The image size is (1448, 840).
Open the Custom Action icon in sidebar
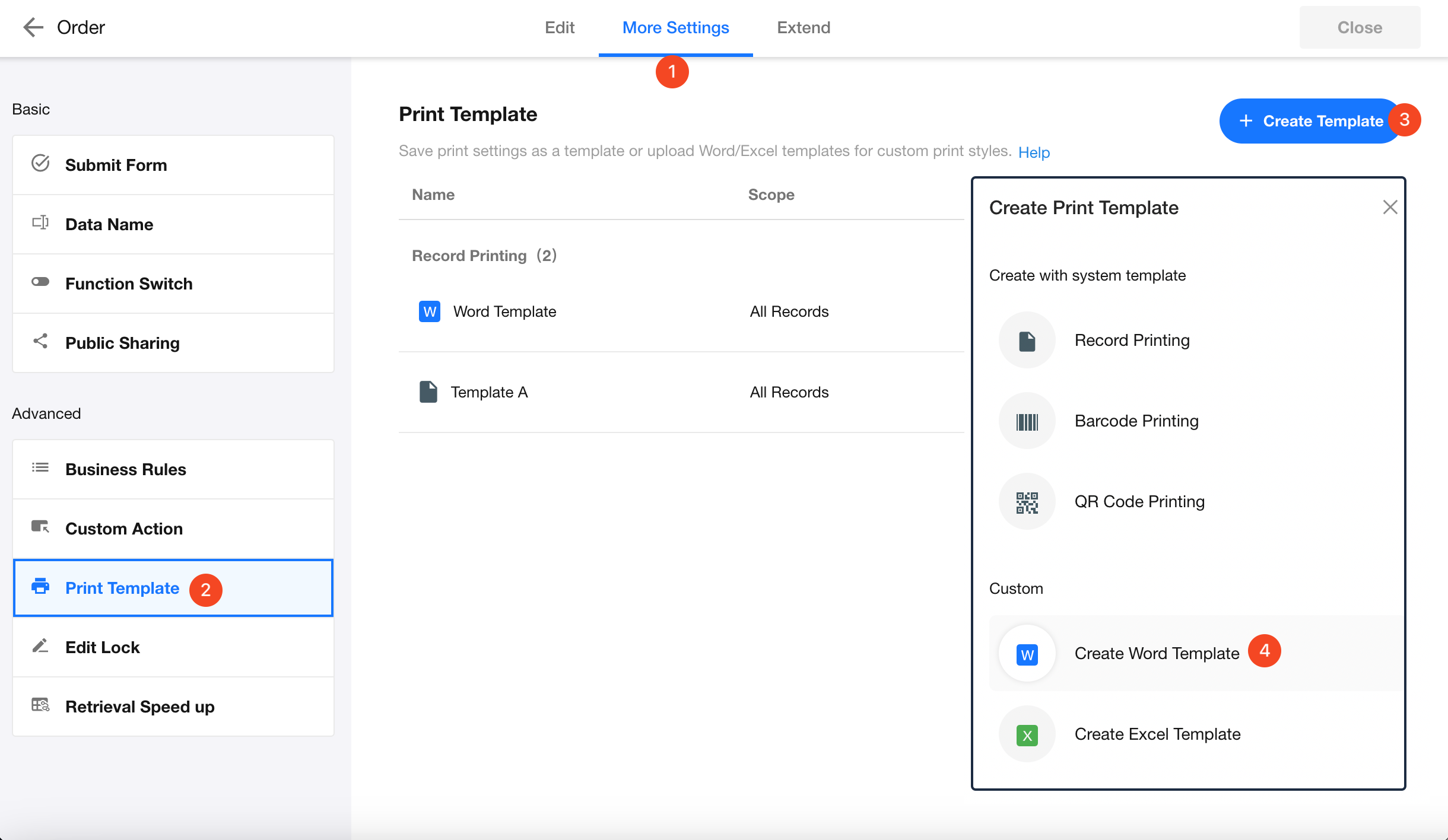point(40,527)
